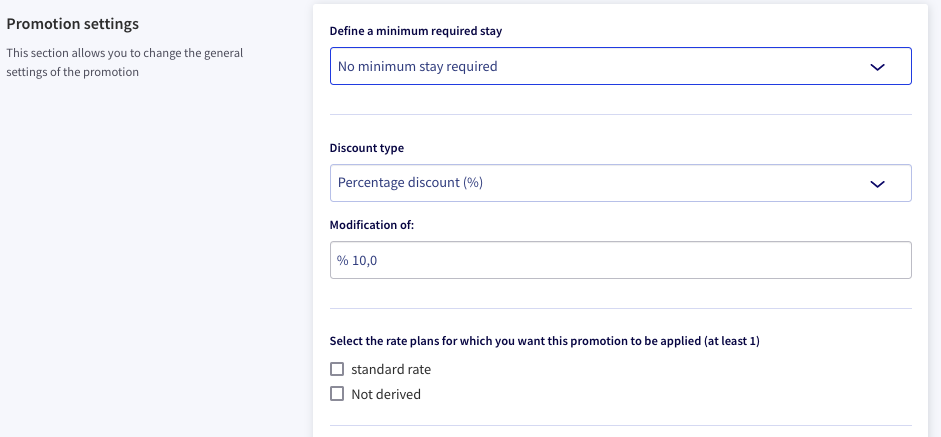Open the 'No minimum stay required' dropdown
The height and width of the screenshot is (437, 941).
pos(621,66)
